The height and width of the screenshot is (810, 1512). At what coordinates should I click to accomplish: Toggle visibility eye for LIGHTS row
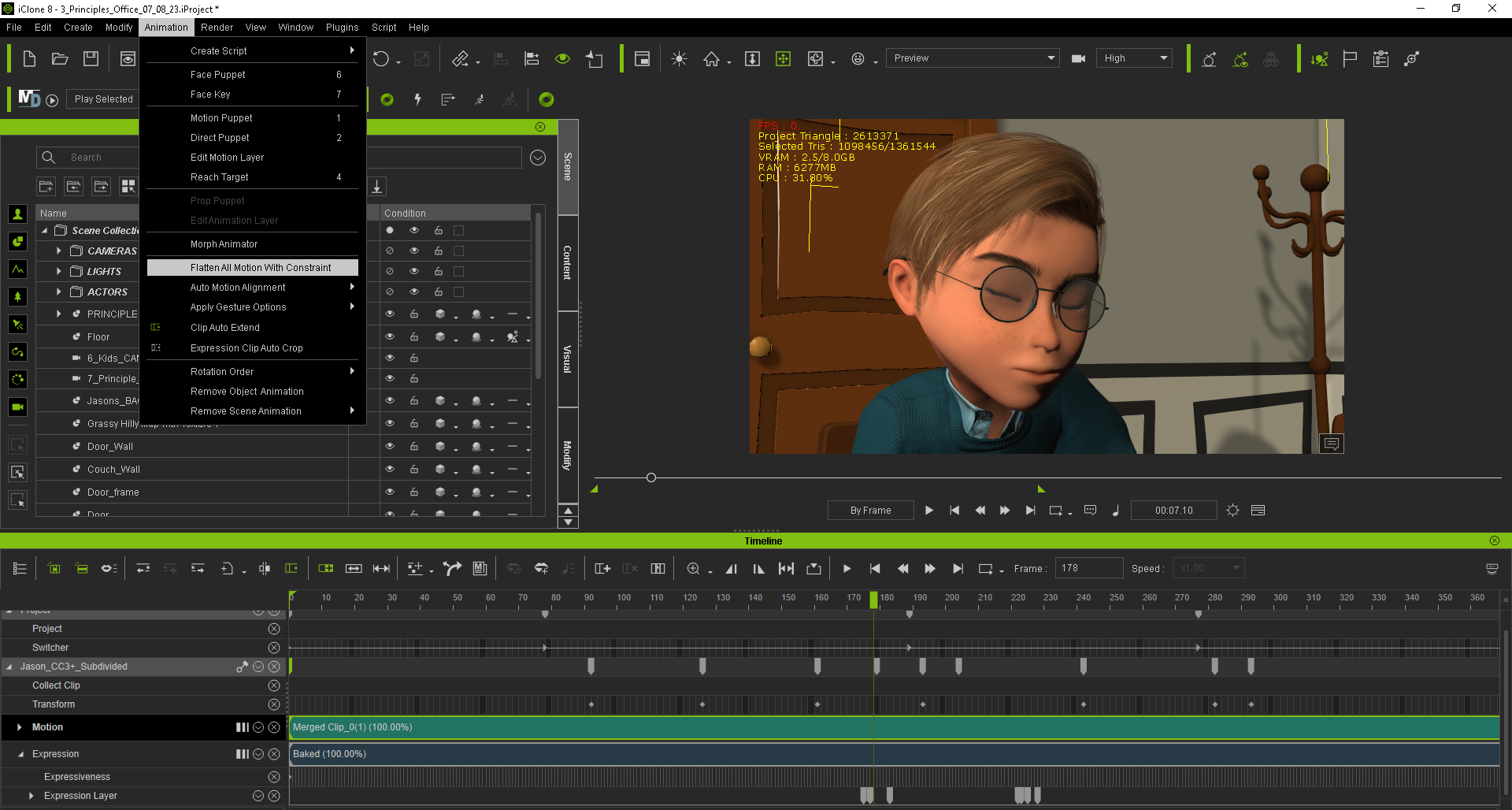414,271
